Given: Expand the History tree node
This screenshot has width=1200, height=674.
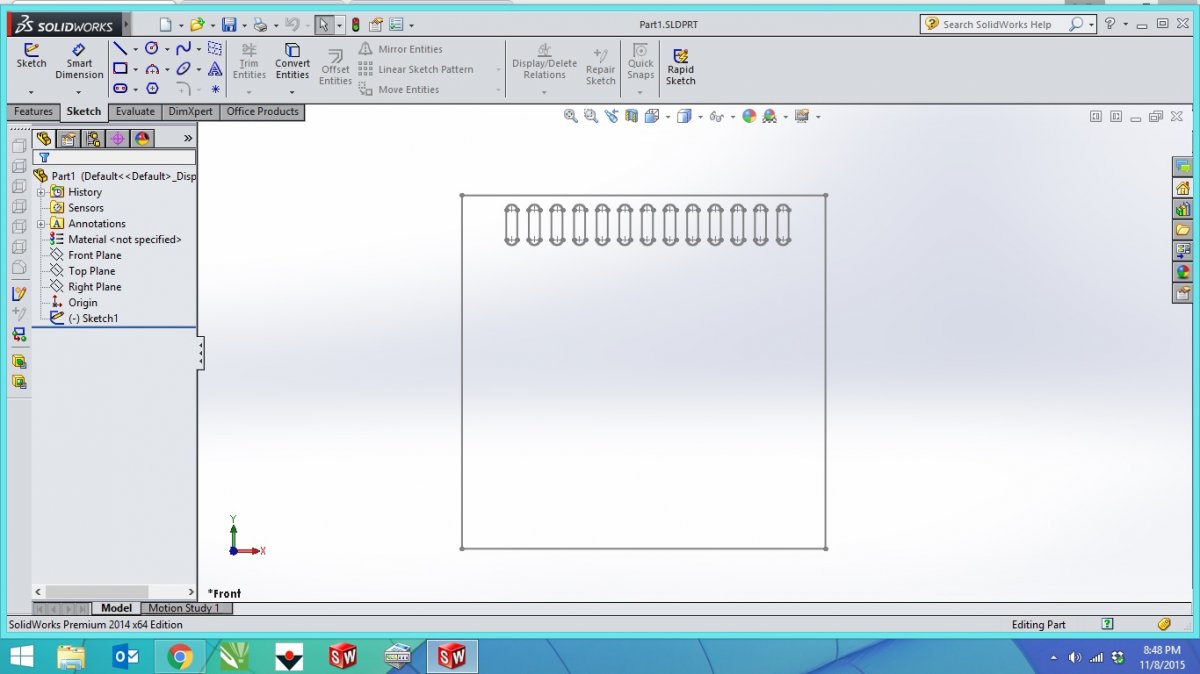Looking at the screenshot, I should pos(40,192).
